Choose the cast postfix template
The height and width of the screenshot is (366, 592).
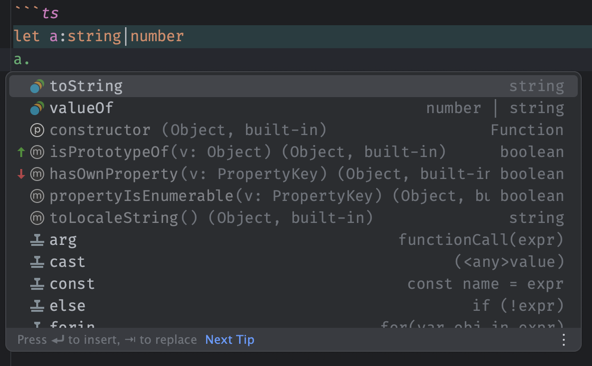[x=293, y=261]
